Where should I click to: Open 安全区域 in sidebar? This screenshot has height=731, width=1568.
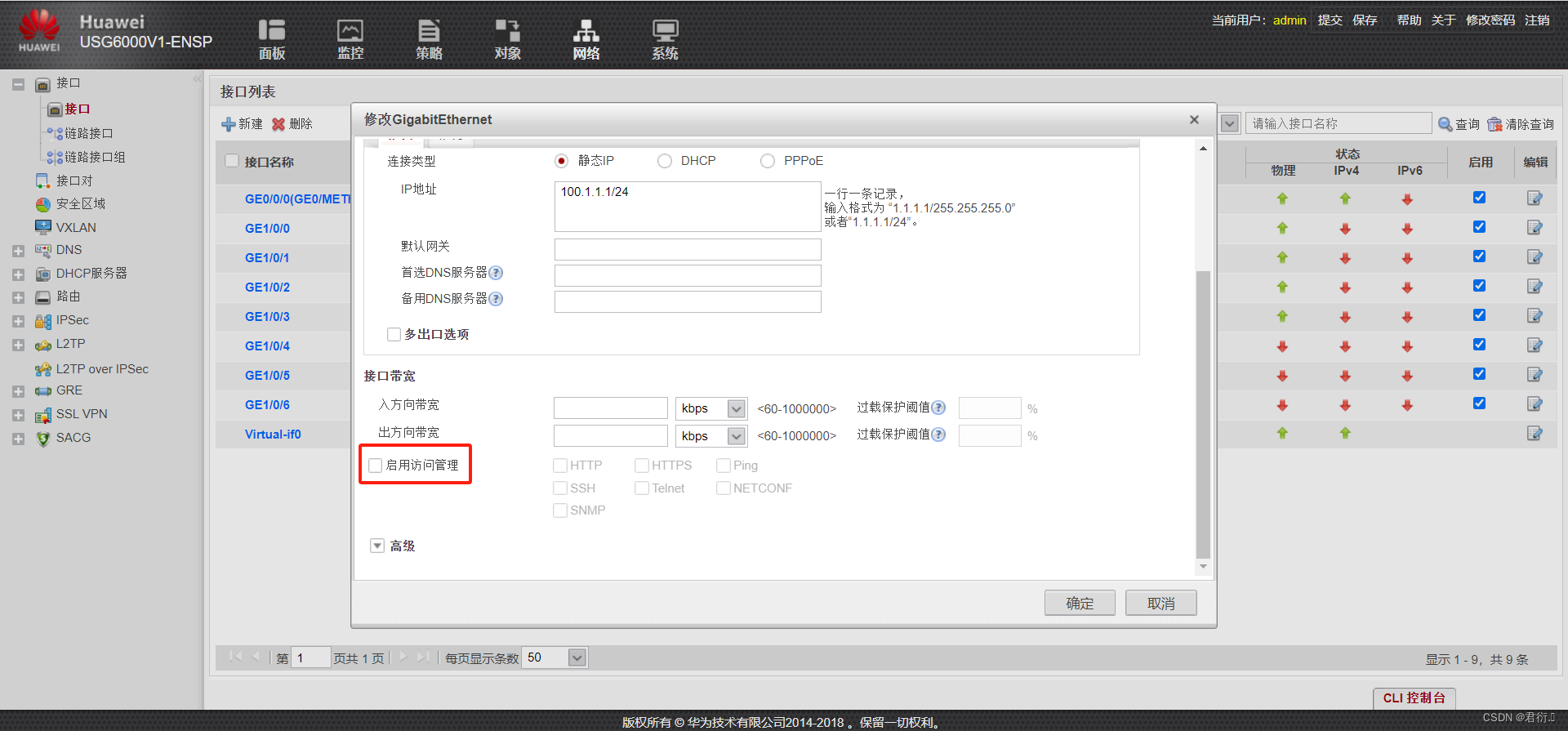tap(80, 203)
